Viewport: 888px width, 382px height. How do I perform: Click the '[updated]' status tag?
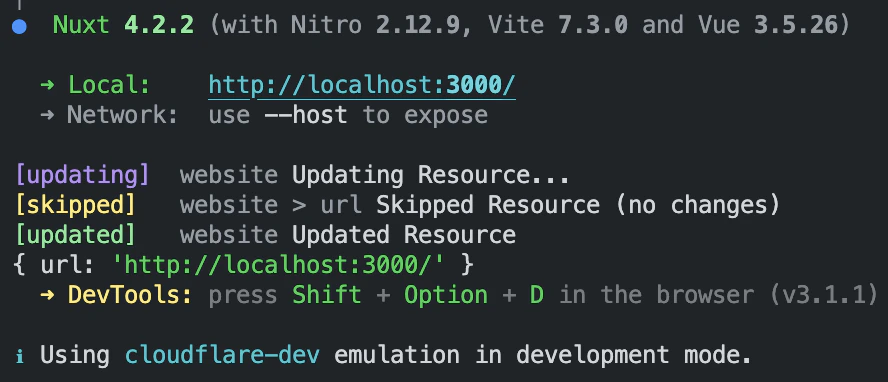point(75,235)
